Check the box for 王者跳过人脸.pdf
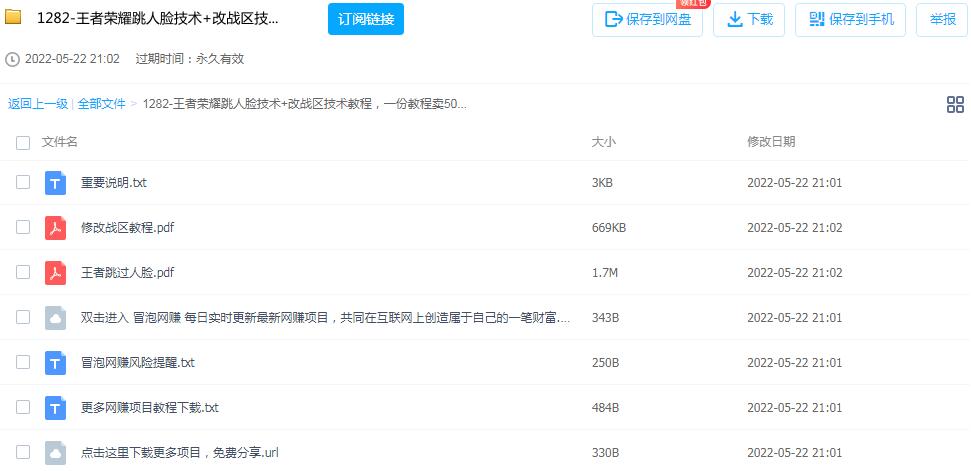The height and width of the screenshot is (471, 971). click(23, 272)
